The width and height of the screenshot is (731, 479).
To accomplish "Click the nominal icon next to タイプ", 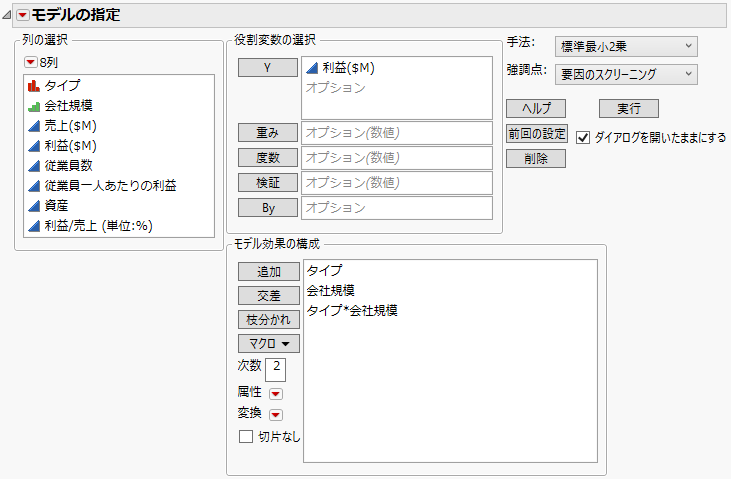I will pyautogui.click(x=34, y=86).
